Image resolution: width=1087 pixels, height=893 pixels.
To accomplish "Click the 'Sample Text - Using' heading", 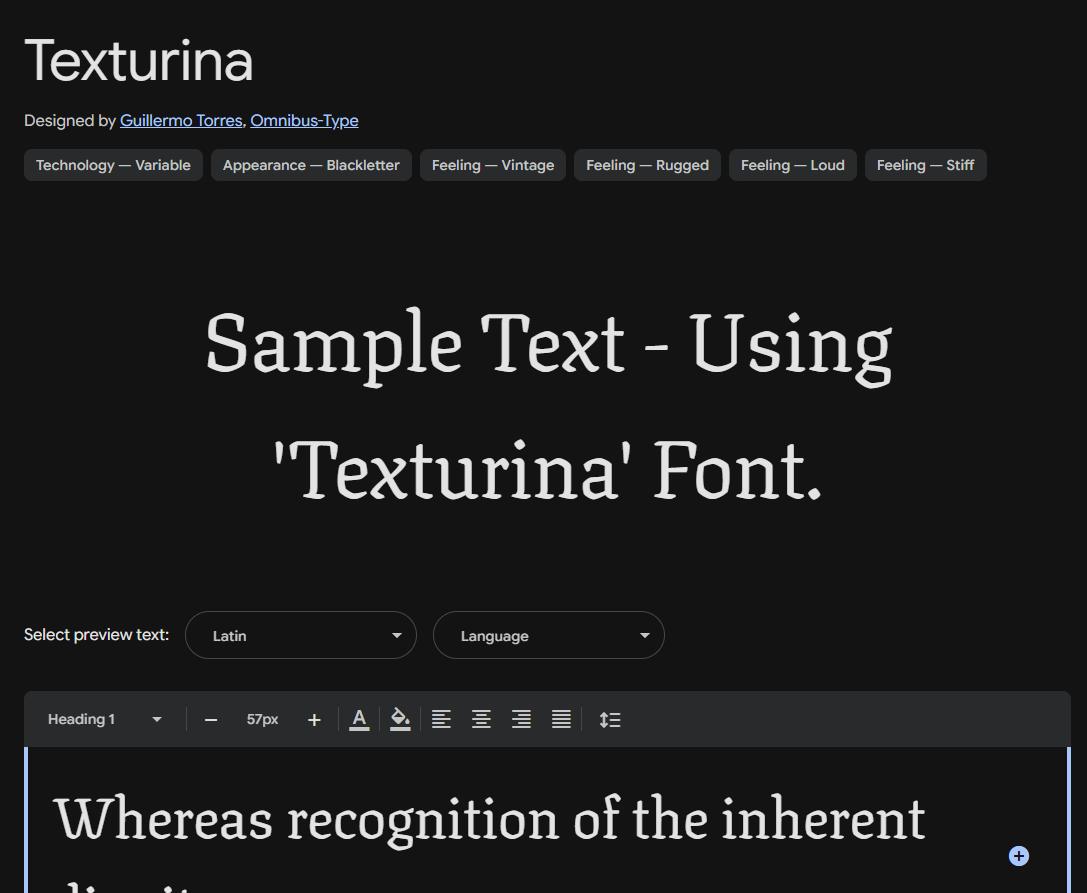I will click(x=549, y=345).
